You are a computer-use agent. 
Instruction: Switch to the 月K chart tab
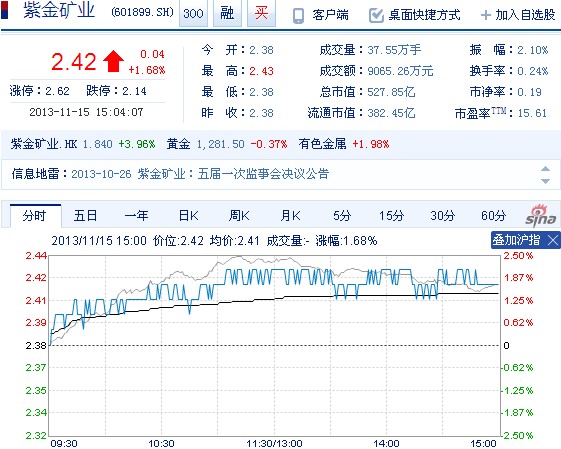point(291,216)
